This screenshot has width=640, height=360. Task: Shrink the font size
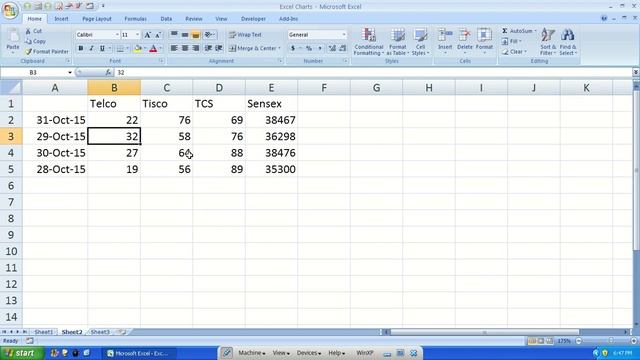pos(158,35)
